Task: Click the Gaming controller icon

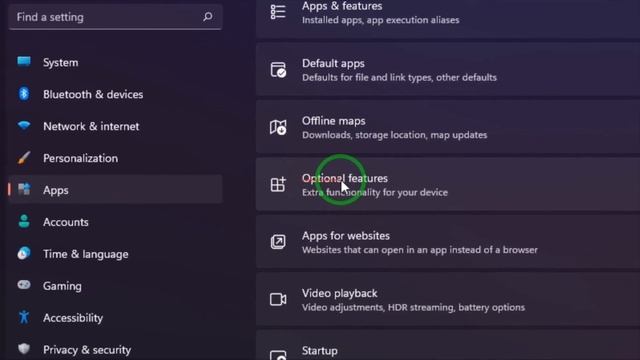Action: point(24,285)
